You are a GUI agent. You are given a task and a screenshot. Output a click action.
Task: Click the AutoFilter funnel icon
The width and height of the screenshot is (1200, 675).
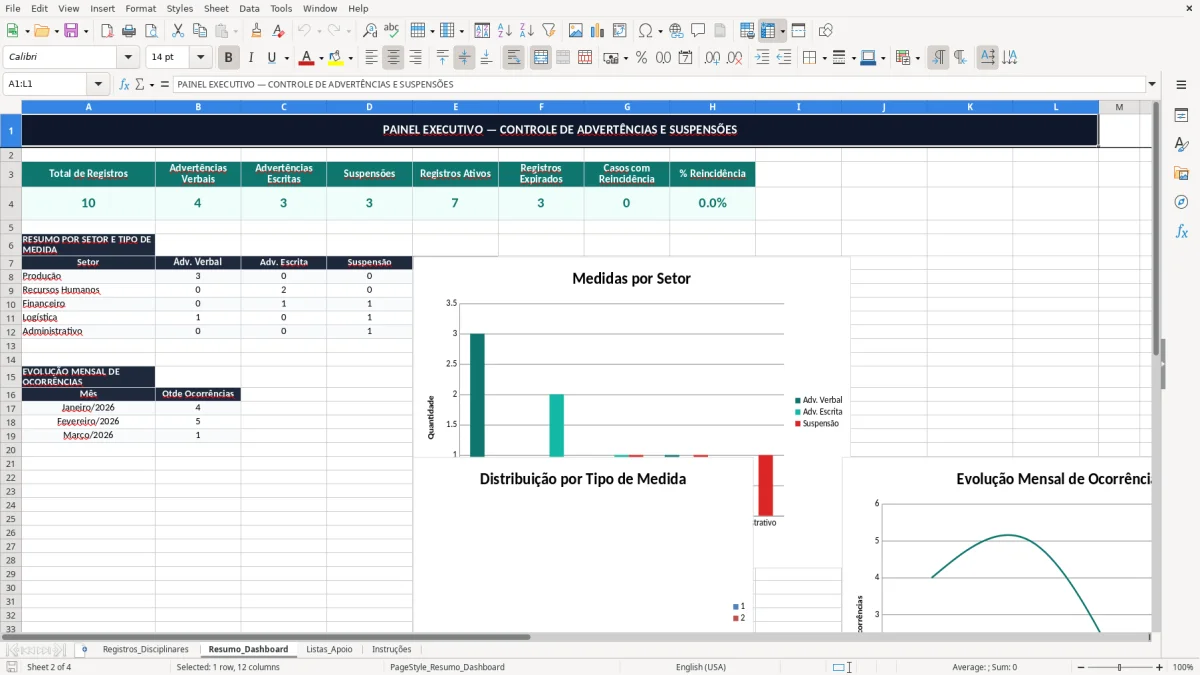pos(548,31)
